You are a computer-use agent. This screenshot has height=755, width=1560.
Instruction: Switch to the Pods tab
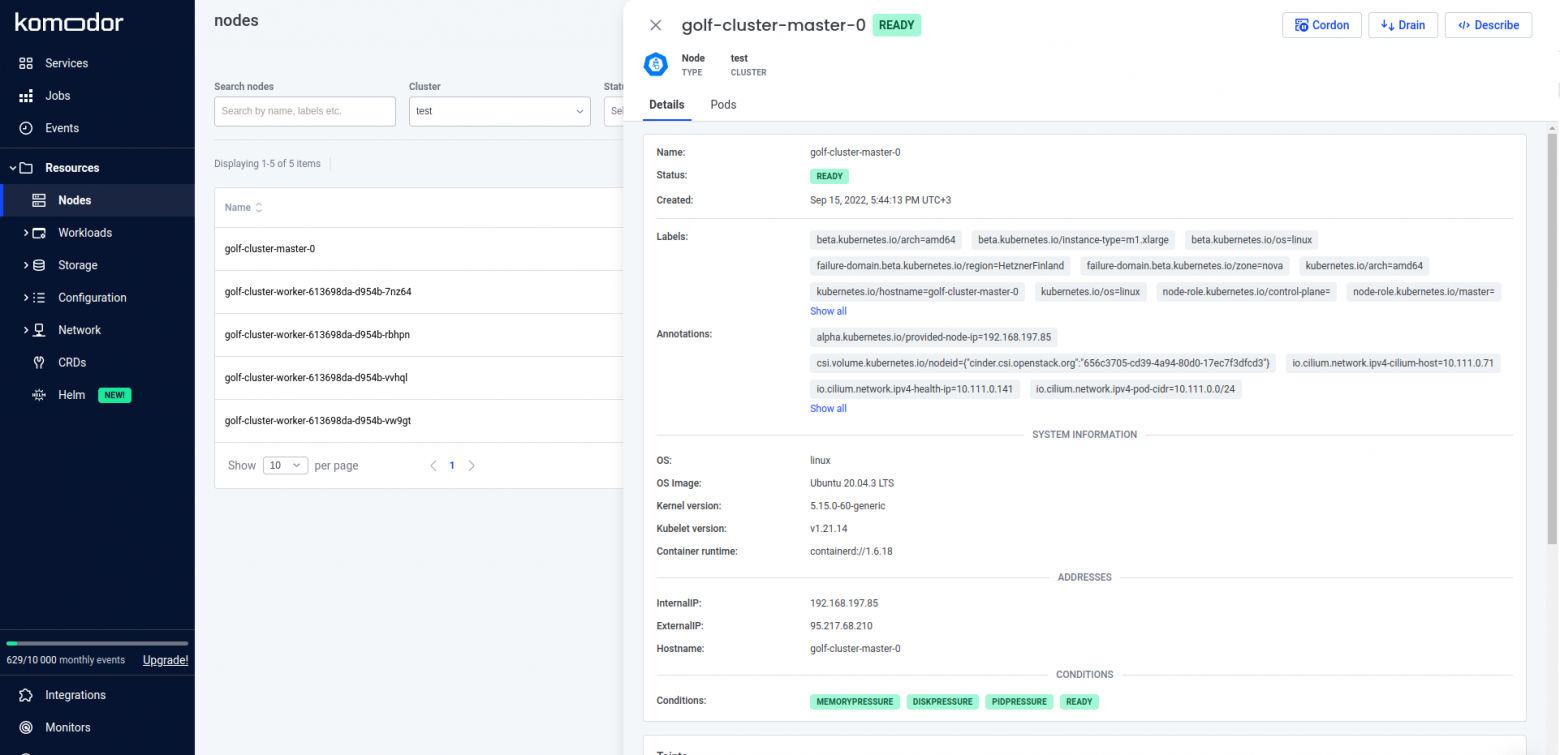pyautogui.click(x=723, y=104)
